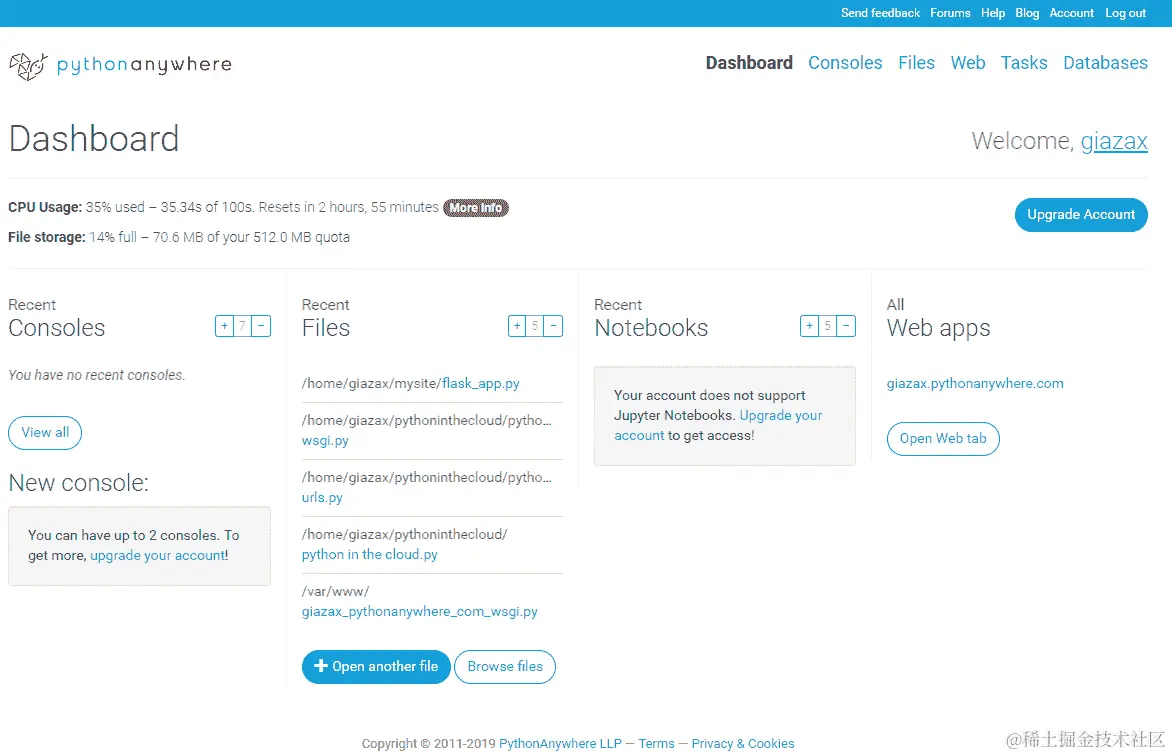This screenshot has height=756, width=1172.
Task: Click View all consoles button
Action: point(45,433)
